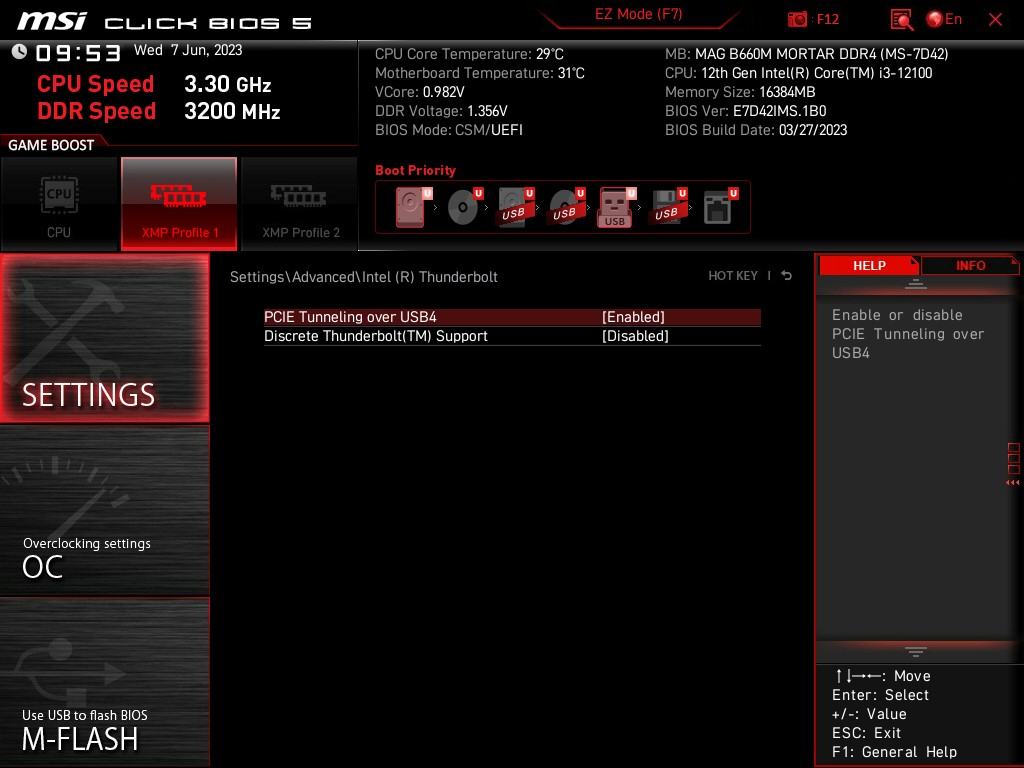The image size is (1024, 768).
Task: Select the hard disk boot device icon
Action: click(x=413, y=207)
